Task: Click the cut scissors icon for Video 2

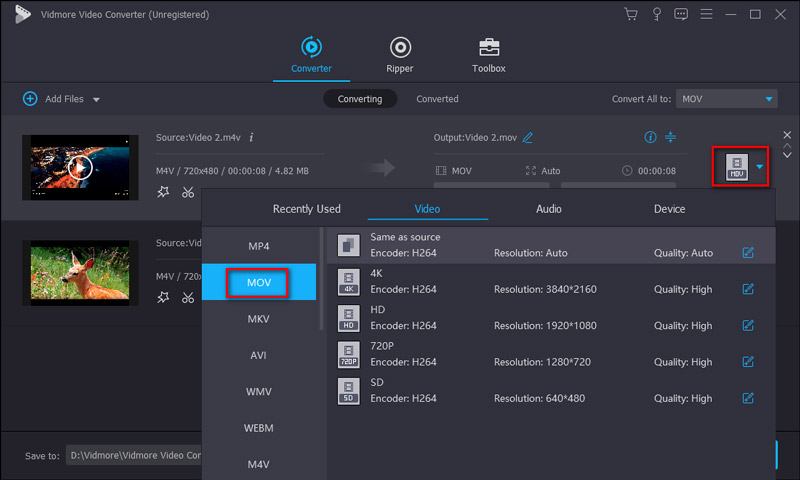Action: click(x=188, y=192)
